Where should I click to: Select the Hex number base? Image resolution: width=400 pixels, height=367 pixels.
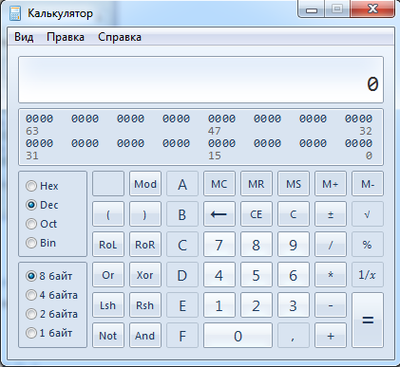pyautogui.click(x=42, y=186)
